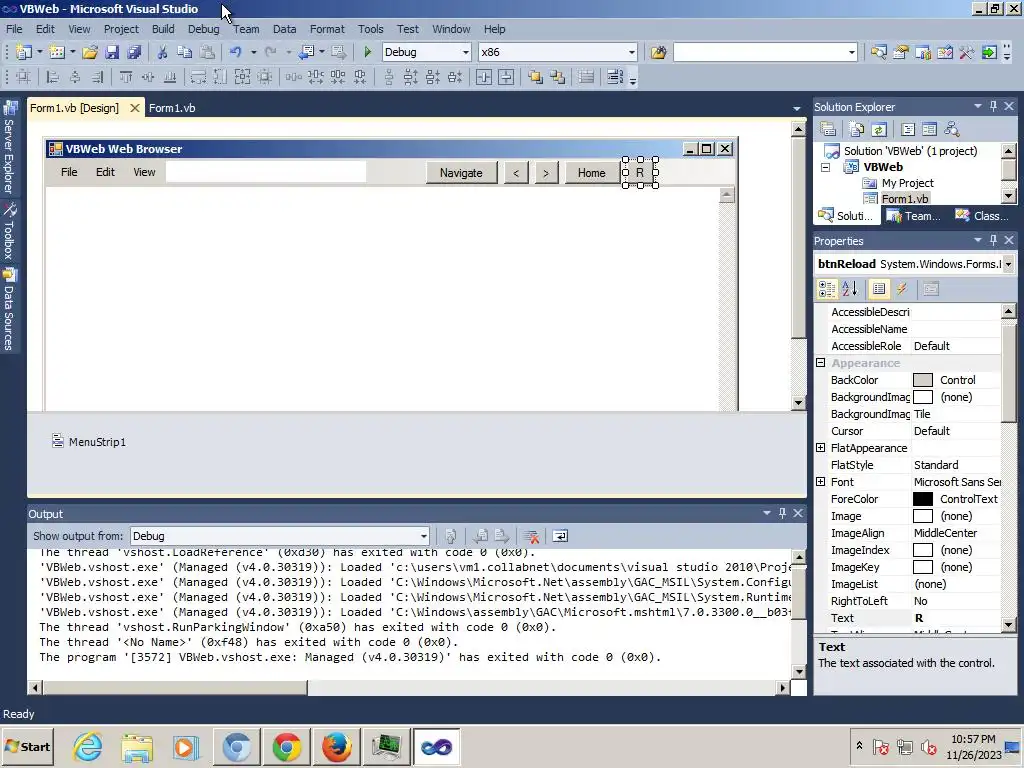Open the x86 platform dropdown
Viewport: 1024px width, 768px height.
tap(632, 52)
